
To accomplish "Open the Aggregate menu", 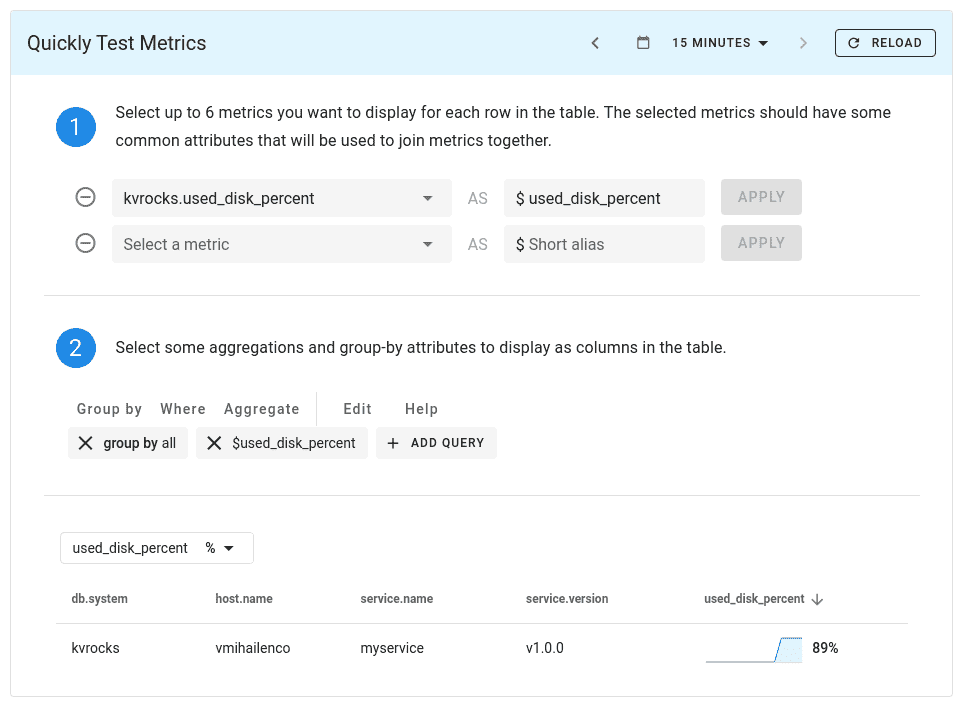I will click(262, 409).
